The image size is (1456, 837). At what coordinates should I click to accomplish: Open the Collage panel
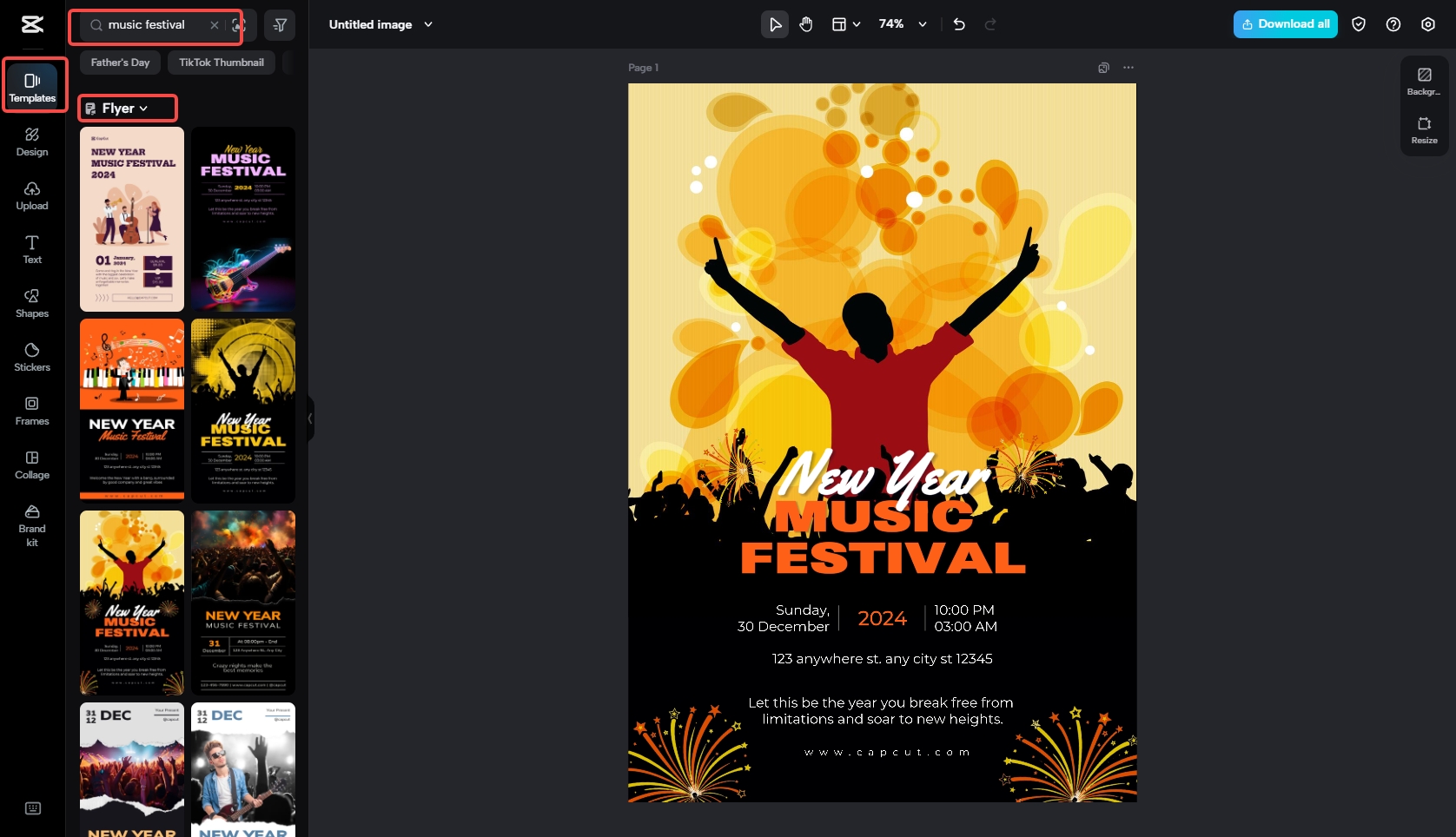31,465
